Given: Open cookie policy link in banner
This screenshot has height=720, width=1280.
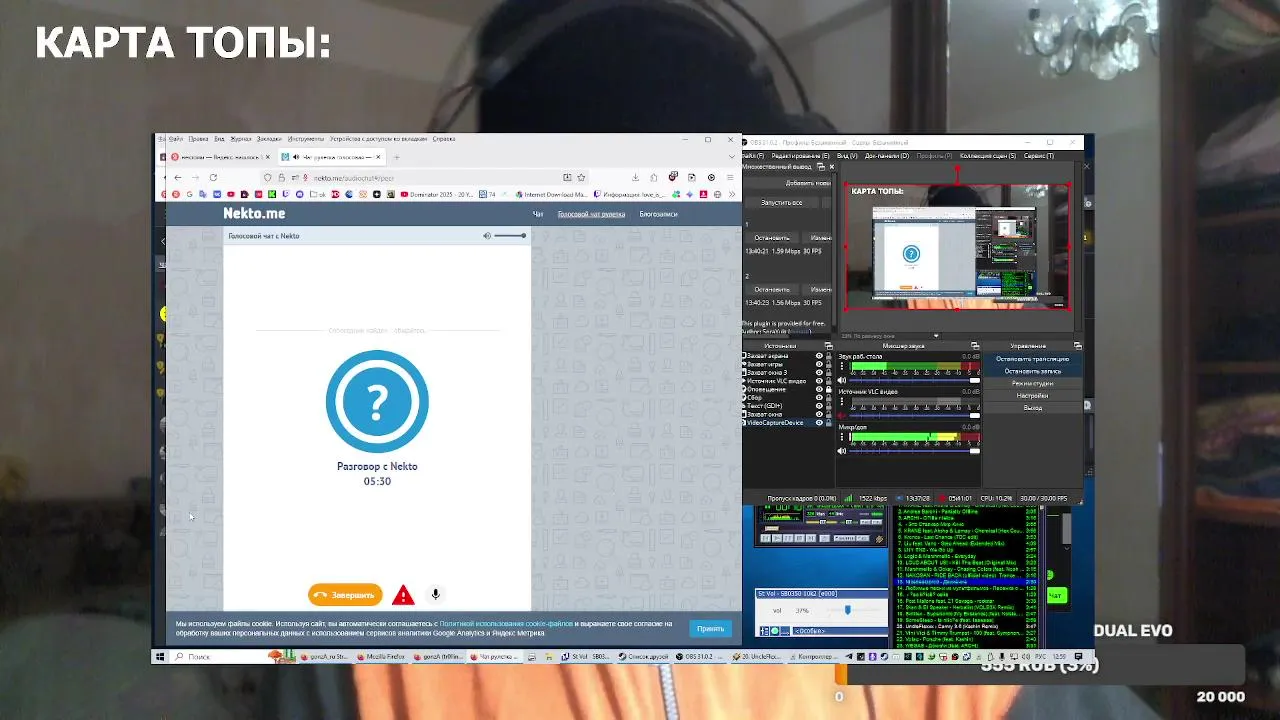Looking at the screenshot, I should click(506, 624).
